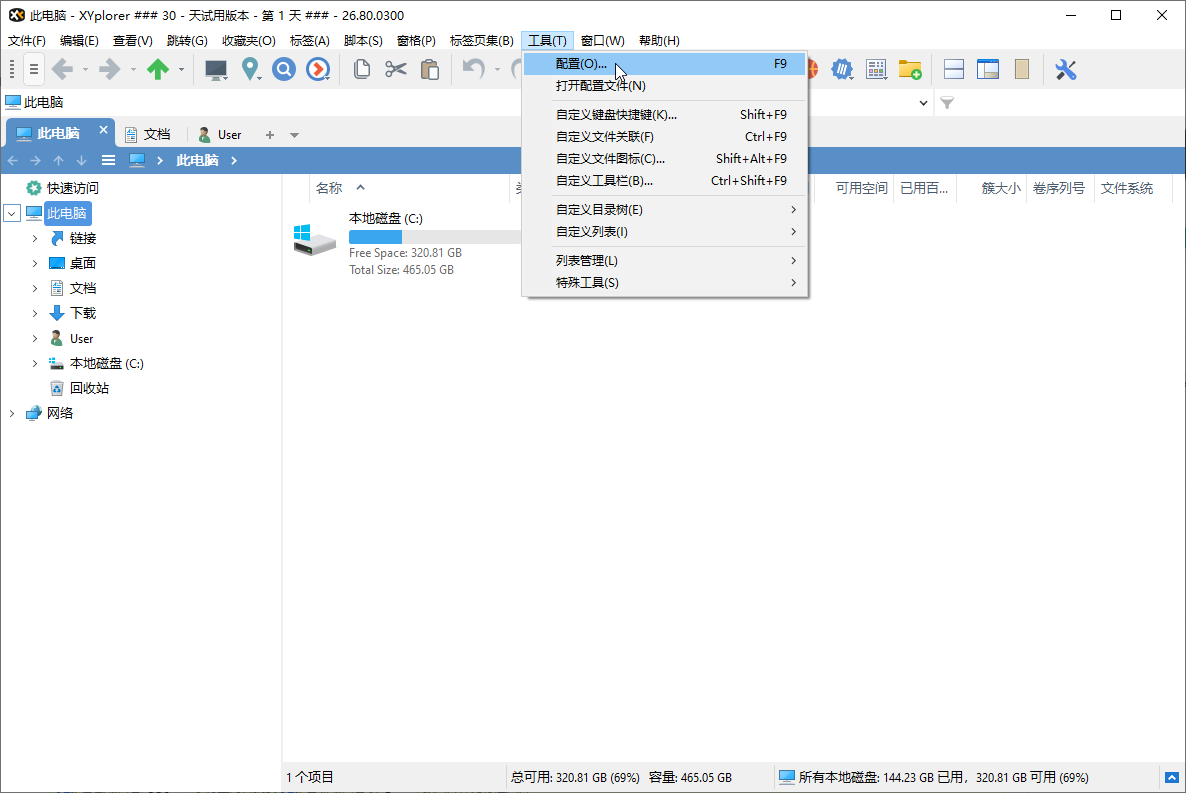This screenshot has height=793, width=1186.
Task: Click the filter funnel icon
Action: pos(947,102)
